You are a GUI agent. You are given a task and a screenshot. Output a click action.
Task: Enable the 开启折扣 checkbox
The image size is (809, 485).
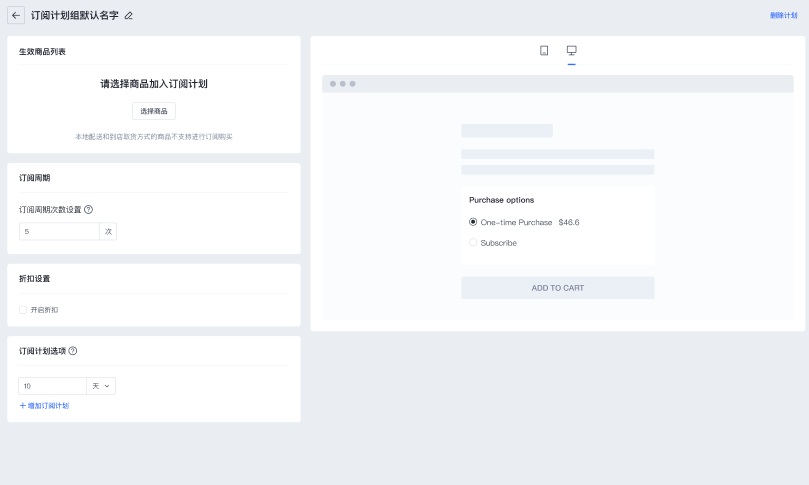(x=23, y=310)
